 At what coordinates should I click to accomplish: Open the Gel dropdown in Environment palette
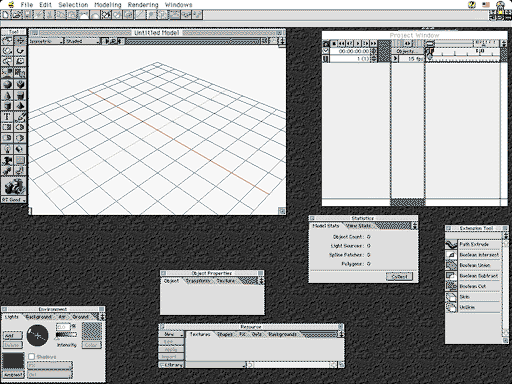(50, 375)
